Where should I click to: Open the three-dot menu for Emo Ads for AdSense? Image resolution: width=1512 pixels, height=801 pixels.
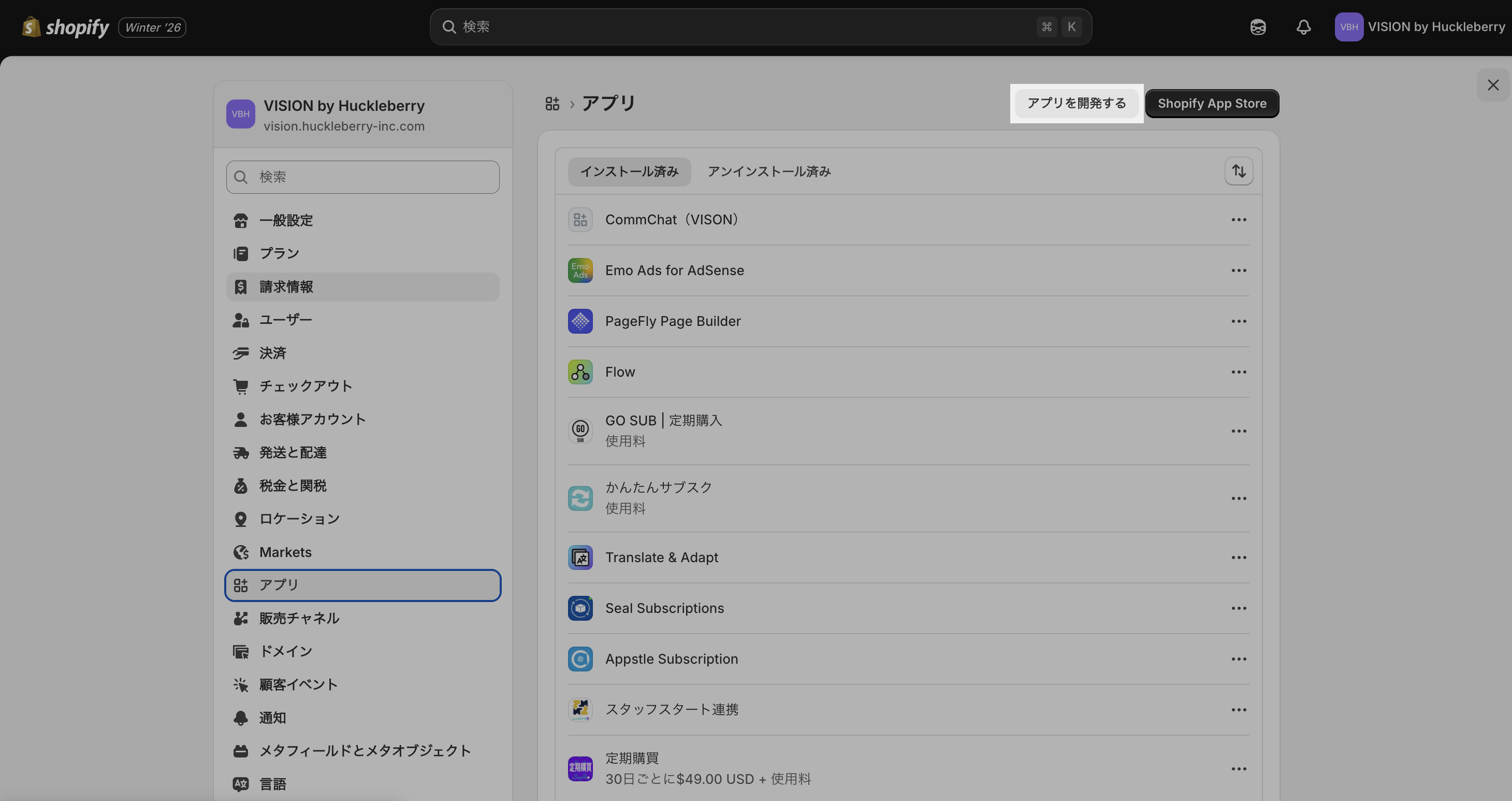tap(1239, 270)
